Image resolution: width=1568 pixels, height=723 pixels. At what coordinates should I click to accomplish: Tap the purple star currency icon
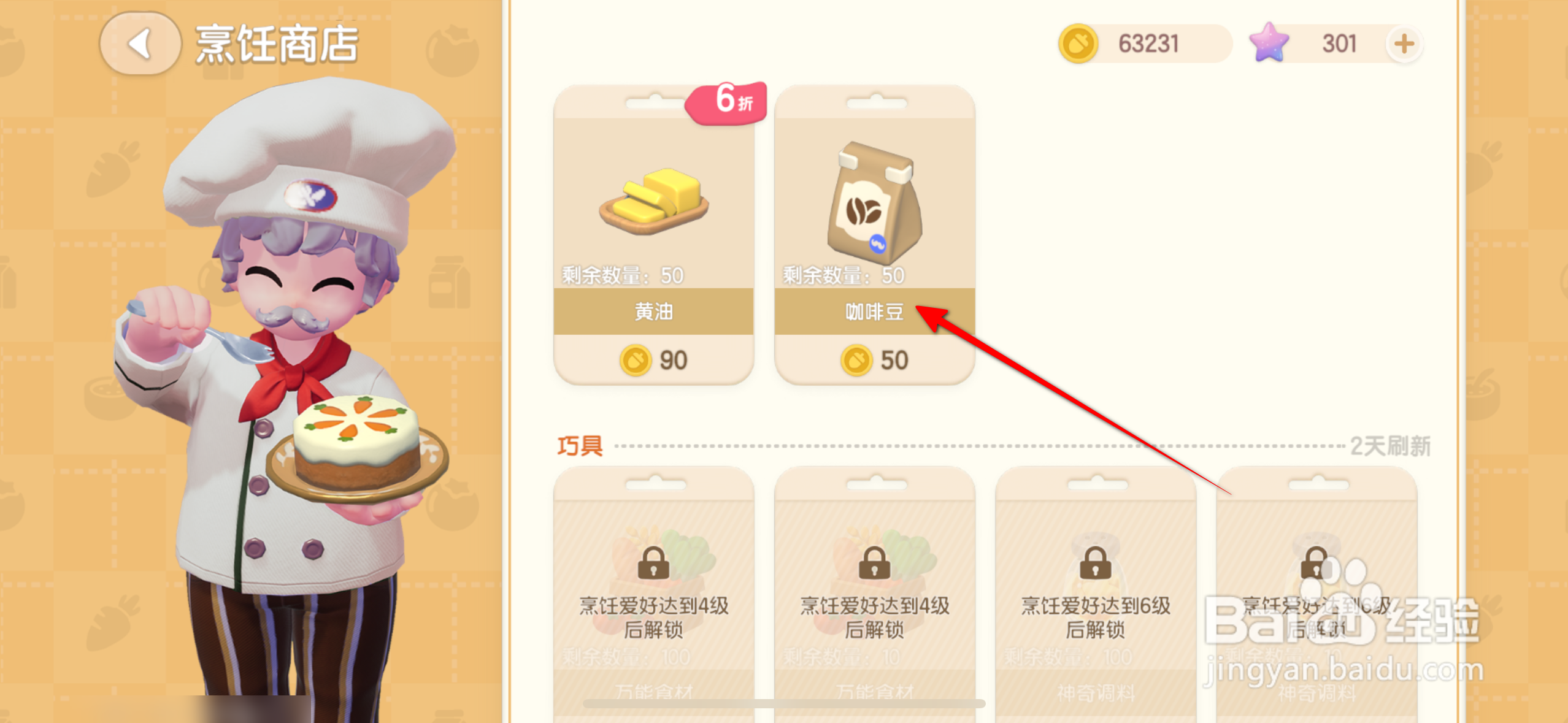[1269, 43]
